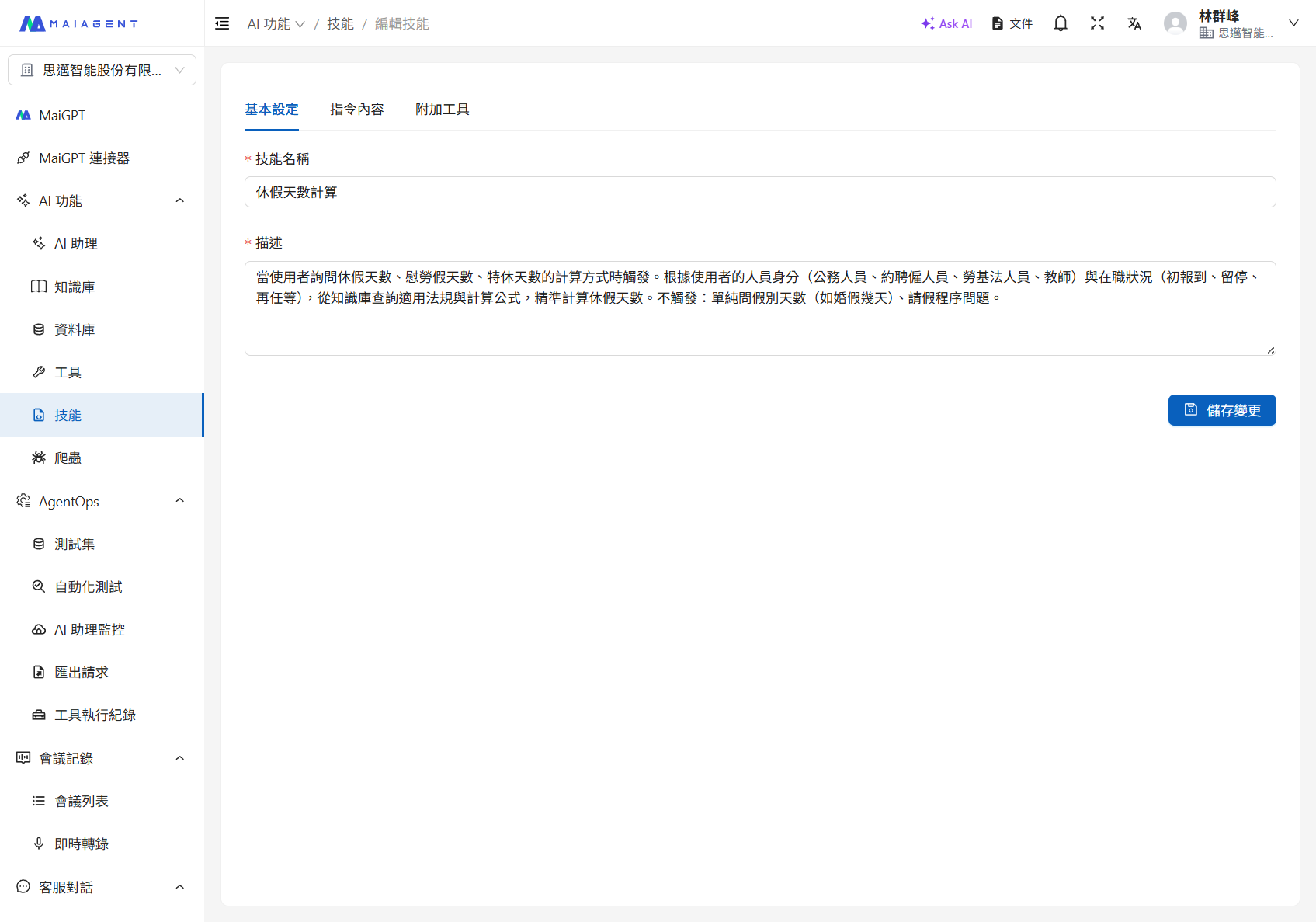Click the 儲存變更 save button
Viewport: 1316px width, 922px height.
(x=1221, y=410)
